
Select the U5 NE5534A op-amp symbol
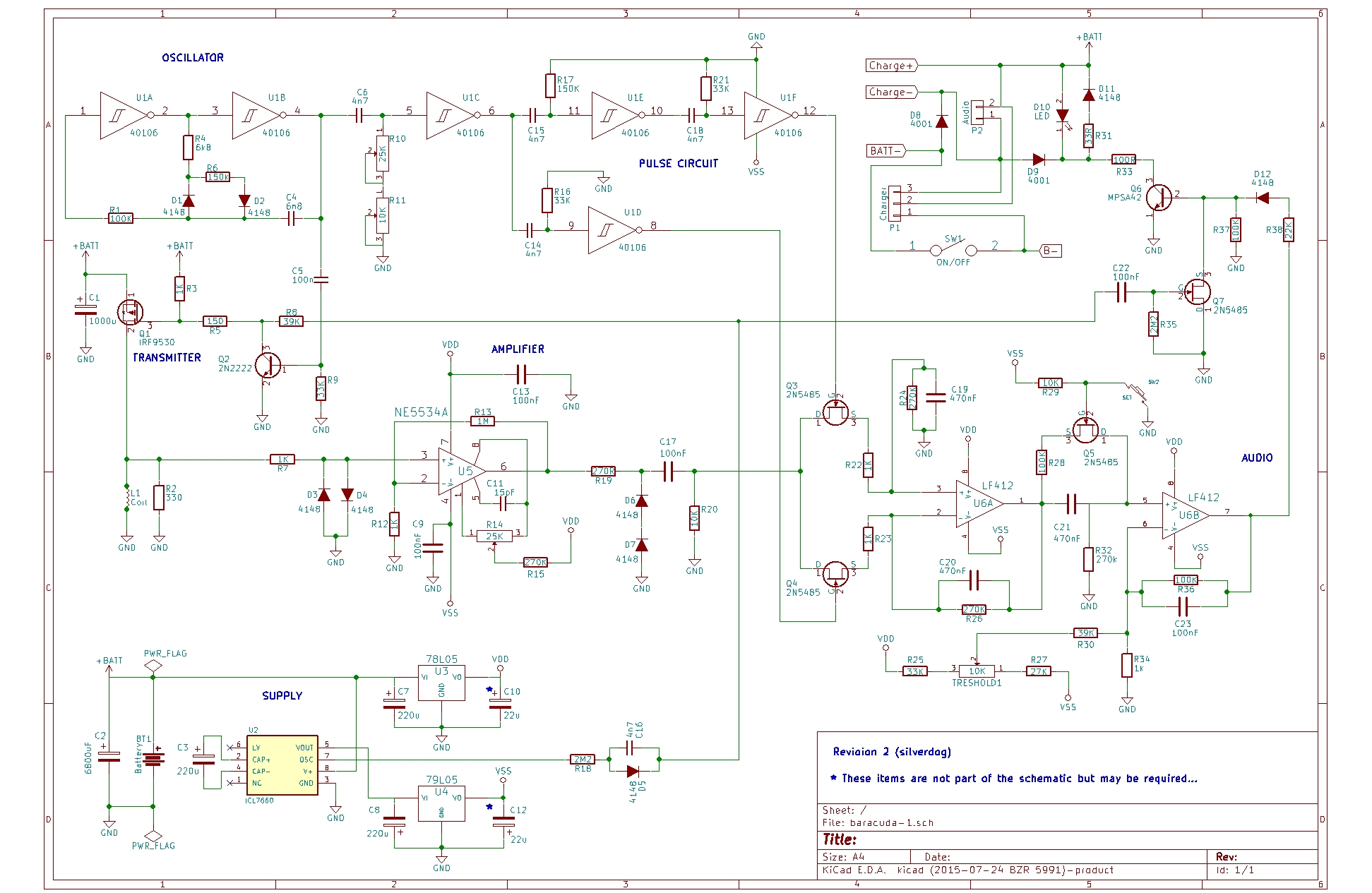tap(462, 471)
